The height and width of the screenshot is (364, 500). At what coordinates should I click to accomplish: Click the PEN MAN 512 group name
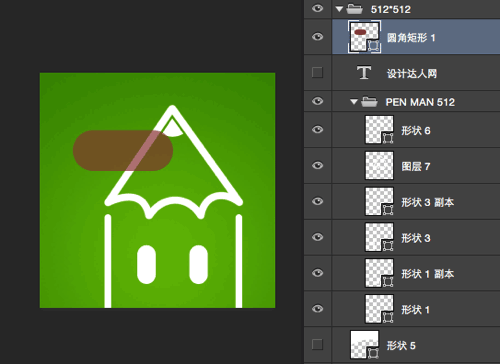click(x=420, y=102)
